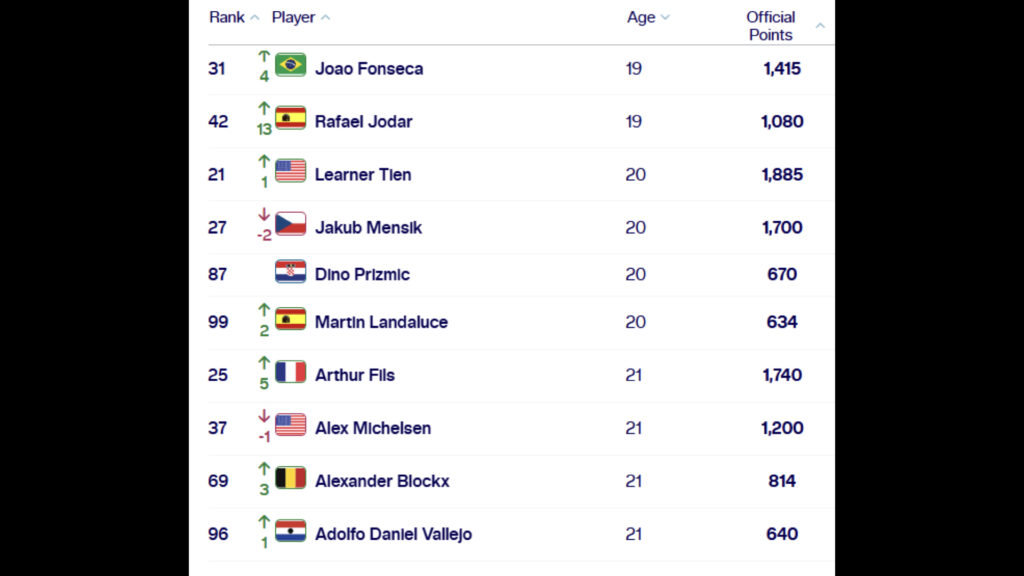Image resolution: width=1024 pixels, height=576 pixels.
Task: Click the Brazil flag beside Joao Fonseca
Action: pos(290,64)
